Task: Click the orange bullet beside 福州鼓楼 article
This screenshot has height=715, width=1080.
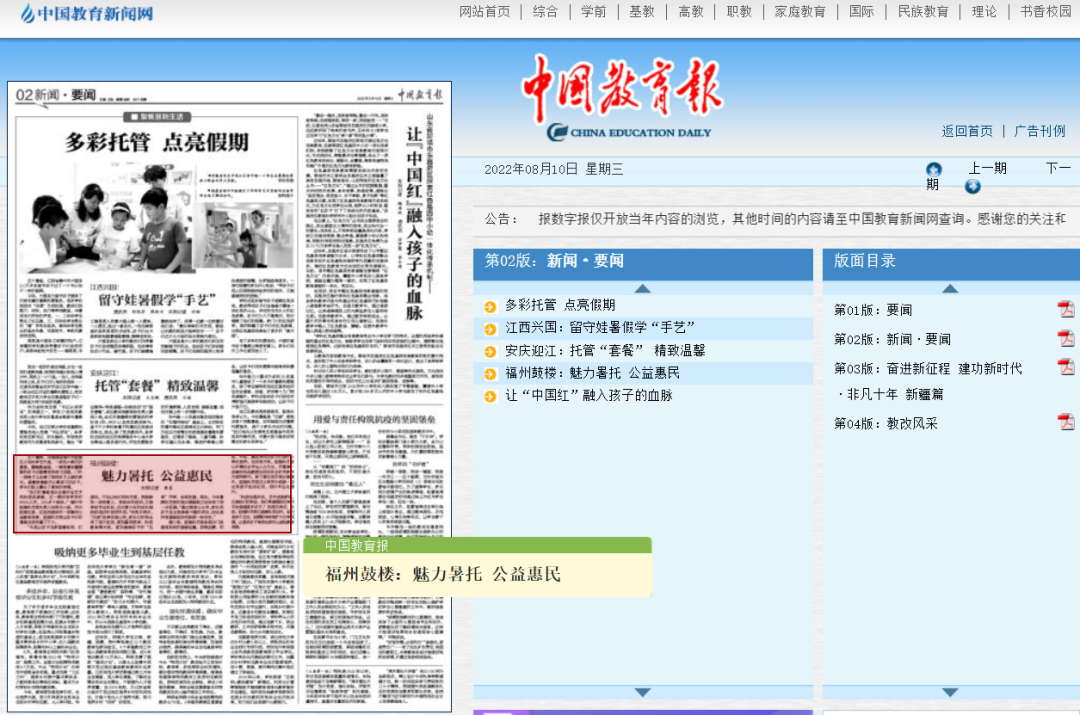Action: point(490,374)
